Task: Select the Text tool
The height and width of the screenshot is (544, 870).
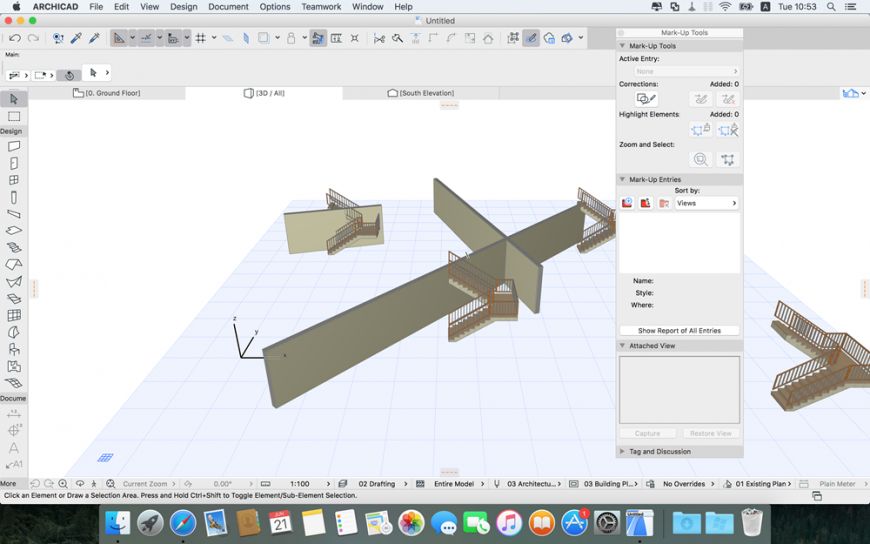Action: coord(14,447)
